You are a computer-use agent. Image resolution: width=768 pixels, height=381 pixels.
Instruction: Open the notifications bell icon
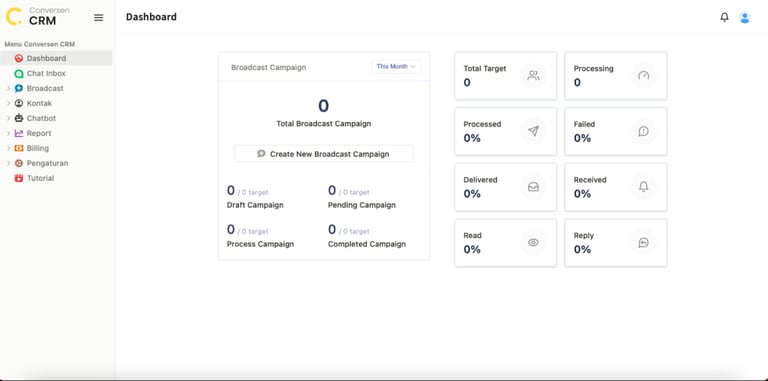(x=724, y=17)
